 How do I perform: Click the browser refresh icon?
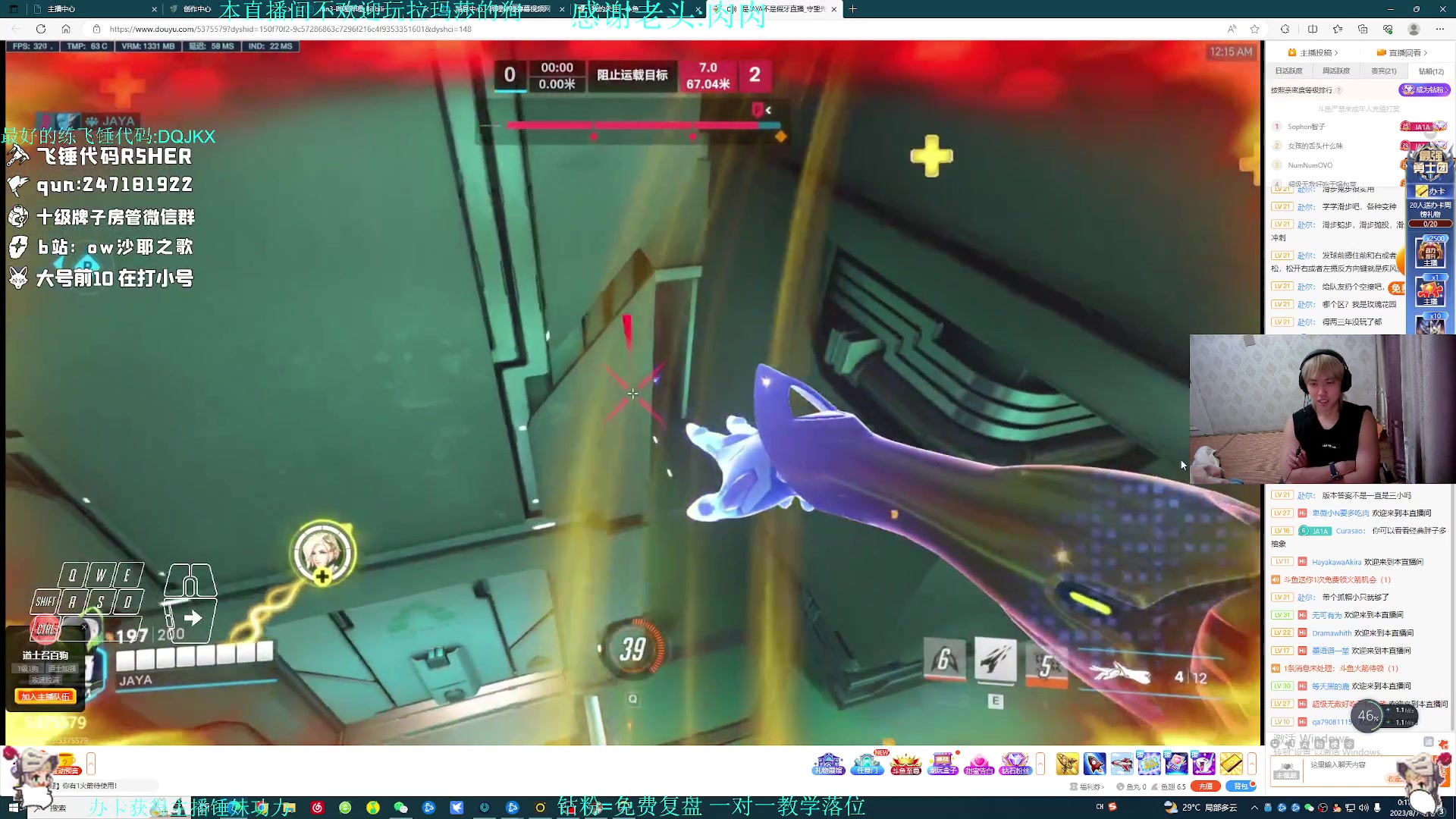click(41, 29)
